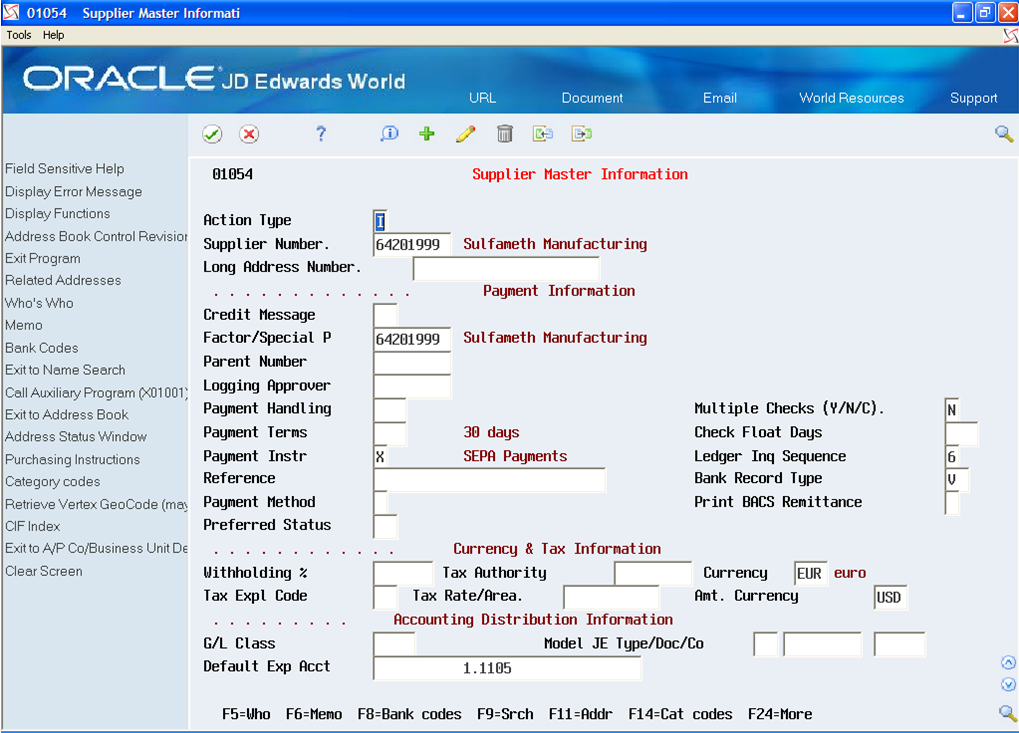The image size is (1019, 733).
Task: Click the green plus Add icon
Action: point(427,134)
